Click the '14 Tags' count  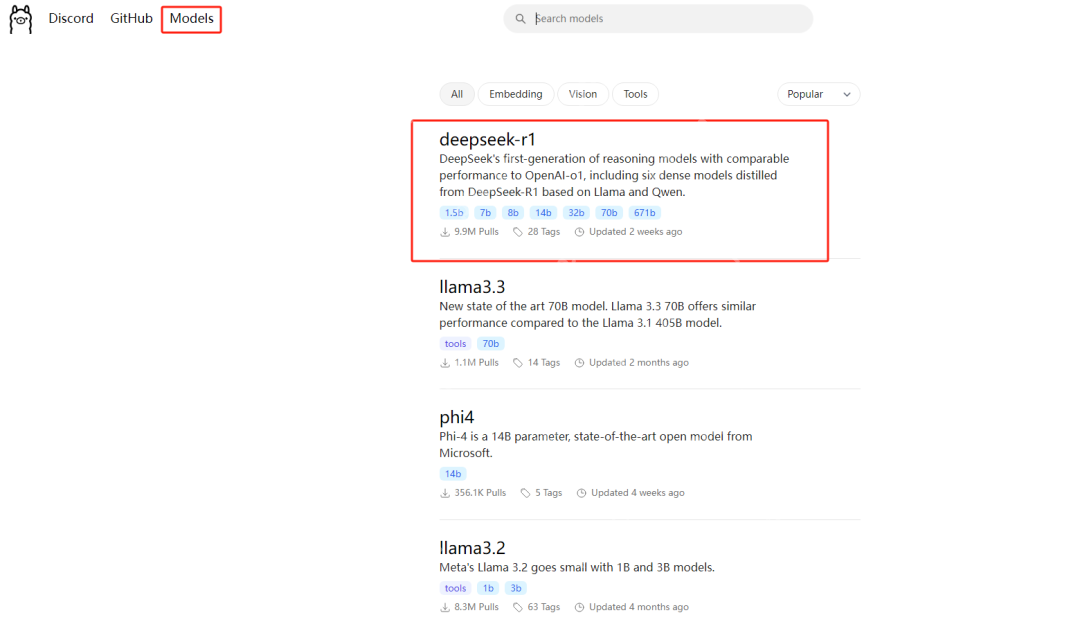pyautogui.click(x=544, y=363)
